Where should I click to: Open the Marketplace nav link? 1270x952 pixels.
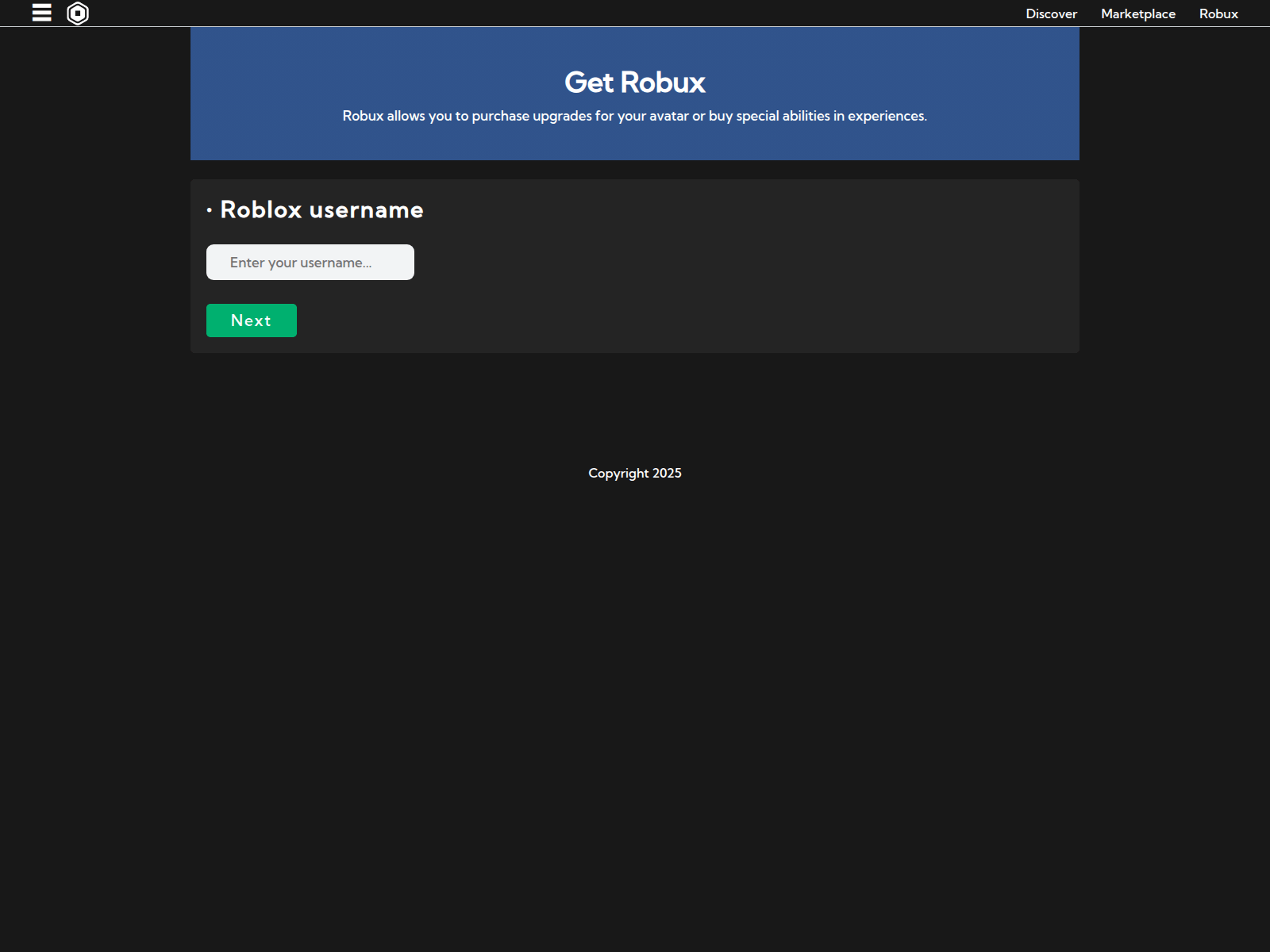tap(1137, 13)
